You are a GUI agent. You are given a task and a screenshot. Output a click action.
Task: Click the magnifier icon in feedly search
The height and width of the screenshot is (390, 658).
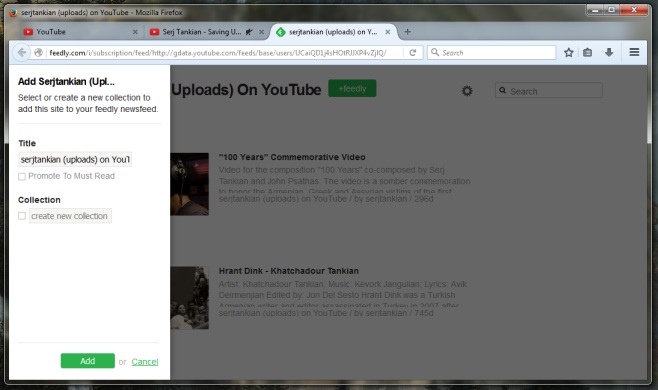click(x=502, y=91)
